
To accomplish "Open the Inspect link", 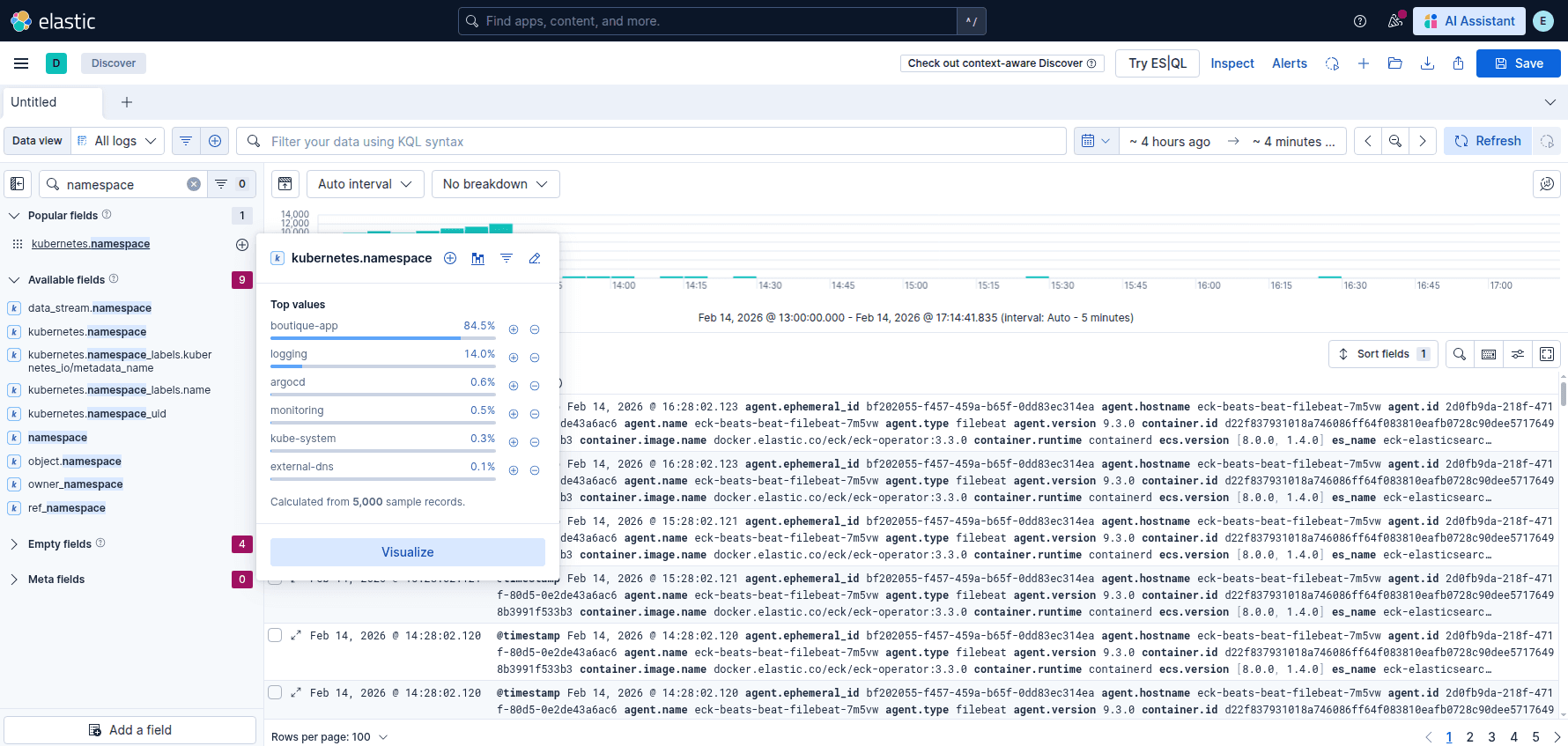I will click(1232, 63).
